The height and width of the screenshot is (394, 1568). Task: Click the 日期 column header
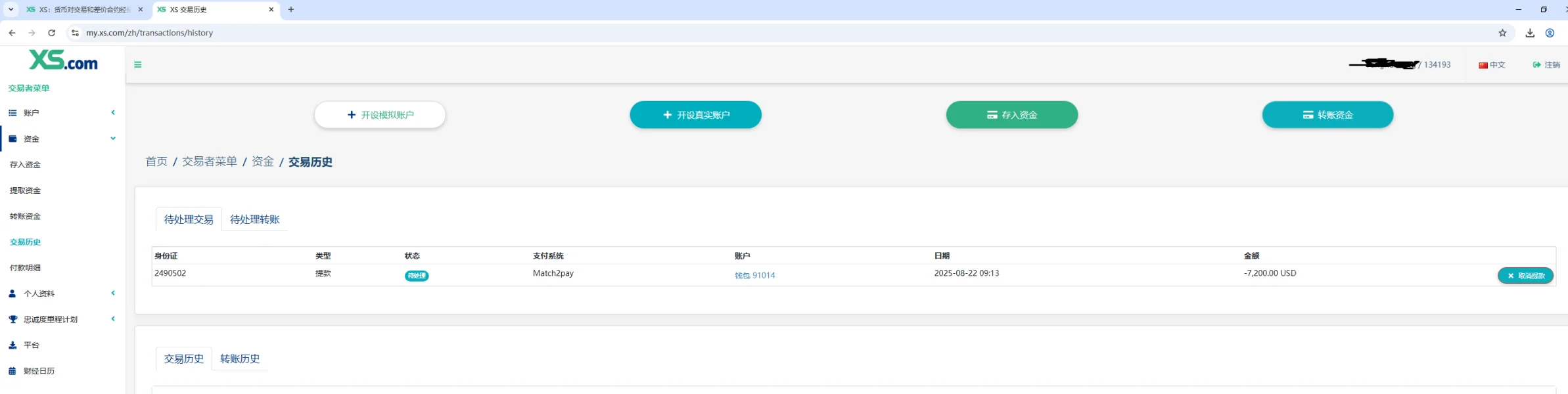coord(942,256)
